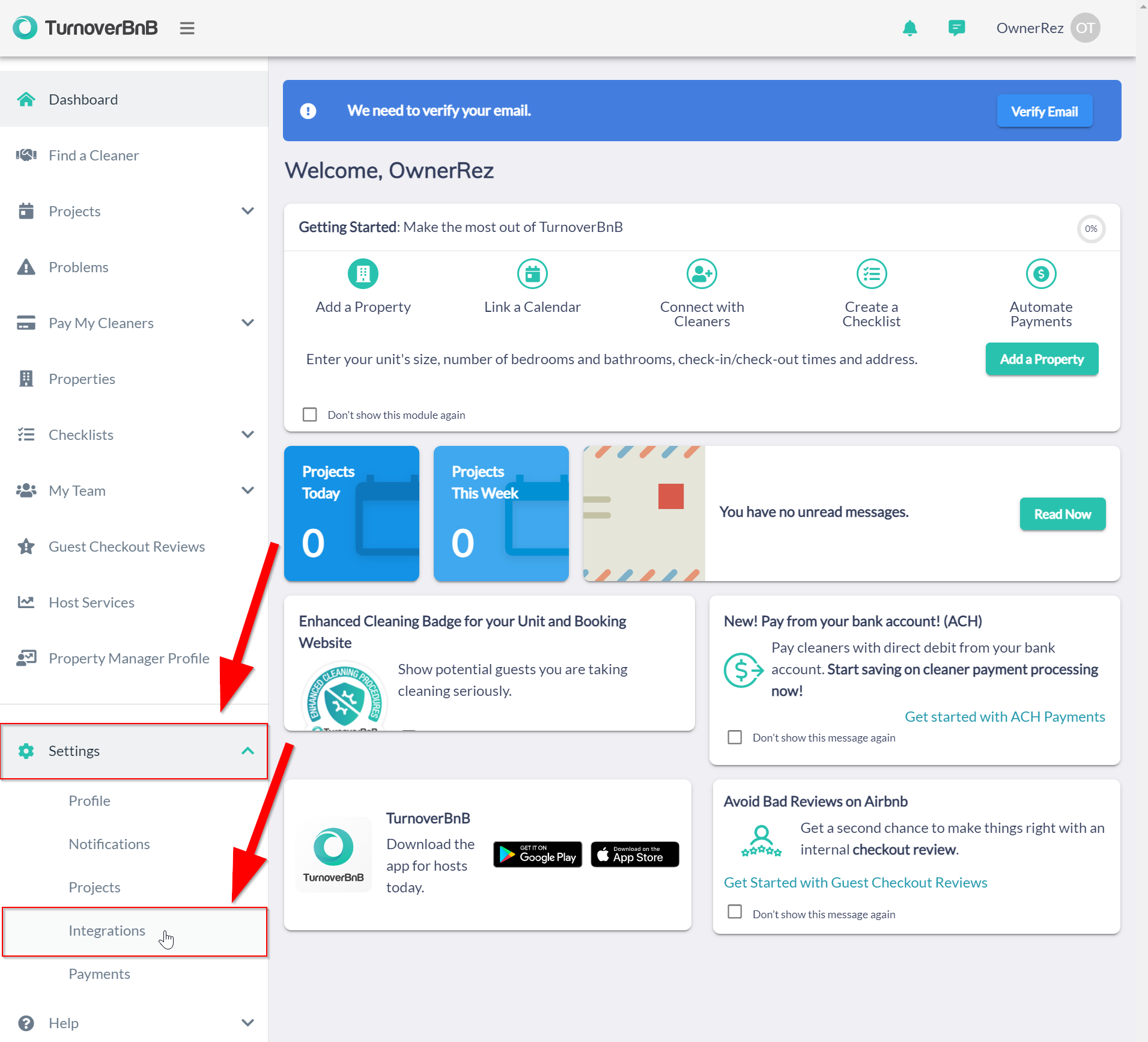
Task: Click the 0% getting started progress circle
Action: 1091,228
